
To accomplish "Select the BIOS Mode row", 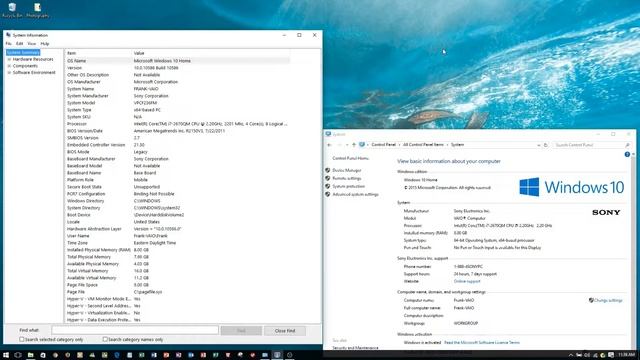I will tap(178, 152).
